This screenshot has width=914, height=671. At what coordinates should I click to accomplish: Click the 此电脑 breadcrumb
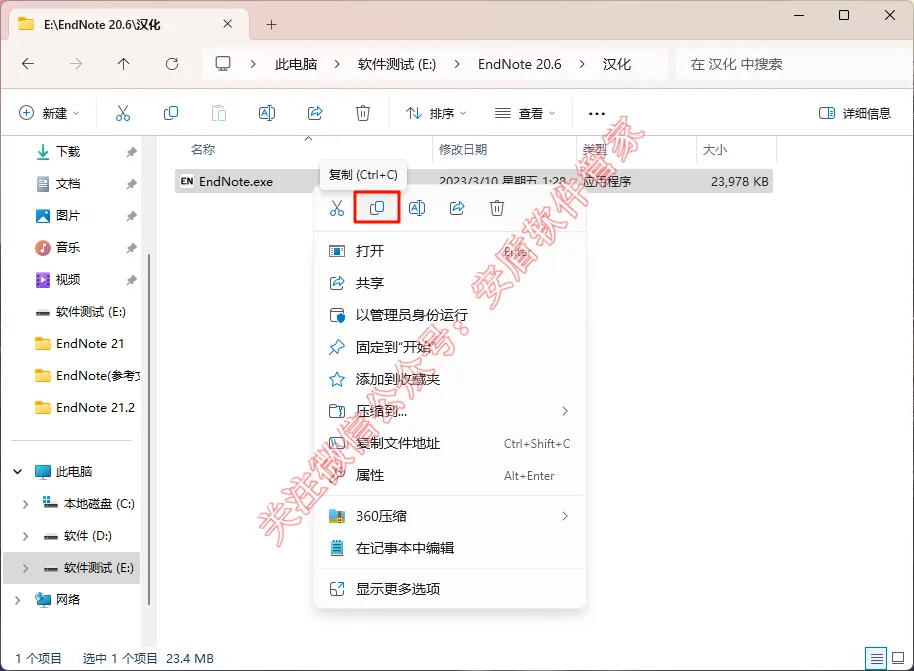pyautogui.click(x=296, y=64)
